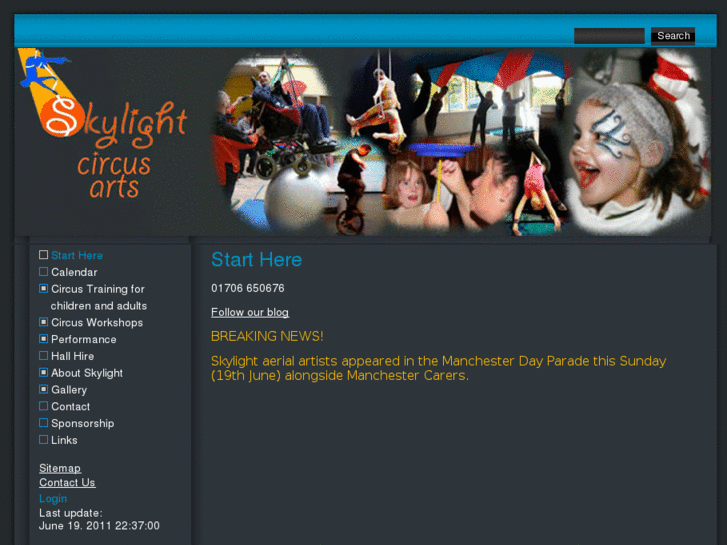
Task: Click the search text field
Action: 609,36
